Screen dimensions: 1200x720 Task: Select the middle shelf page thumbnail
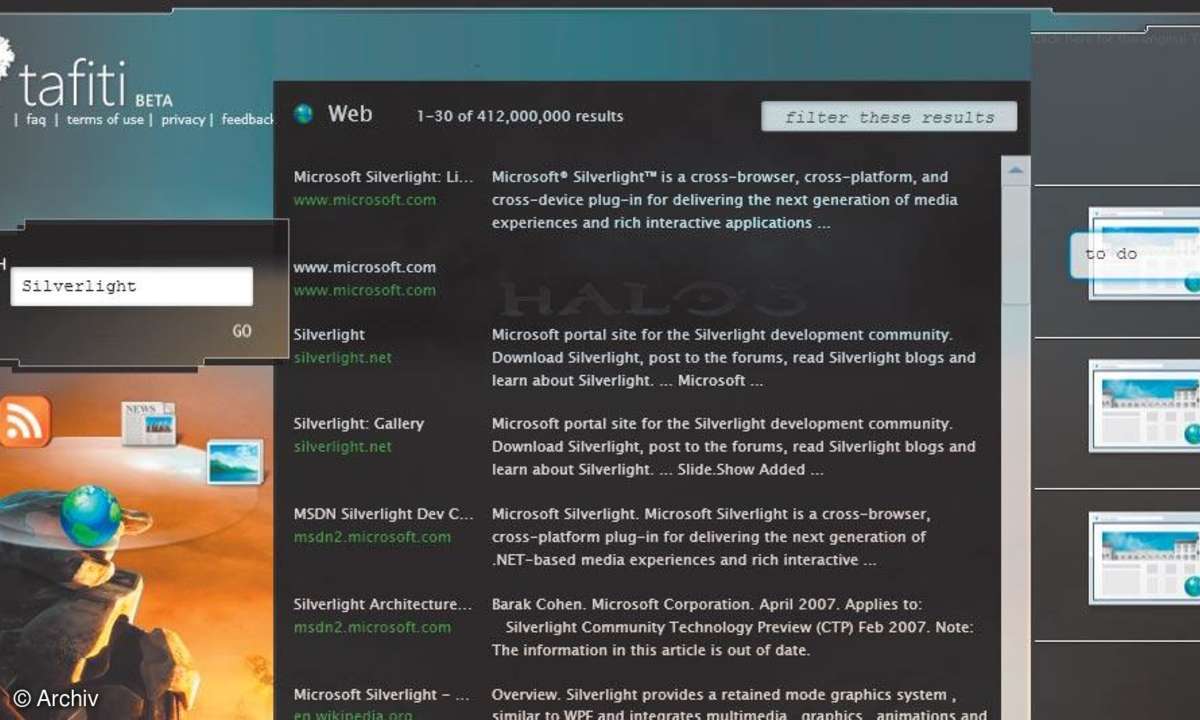coord(1144,405)
